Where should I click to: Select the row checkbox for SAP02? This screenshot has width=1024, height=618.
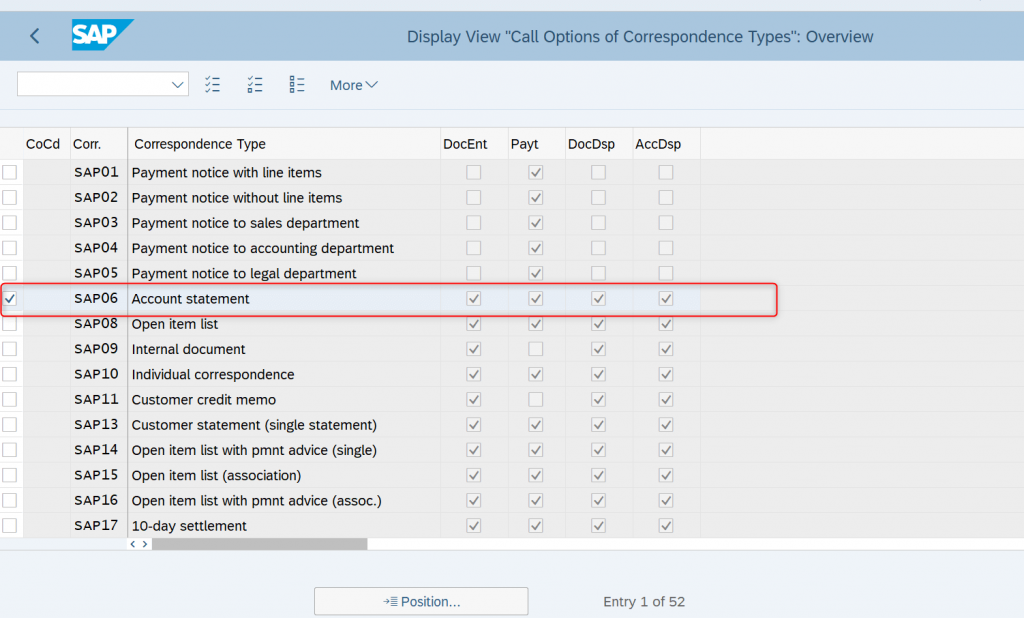click(10, 197)
